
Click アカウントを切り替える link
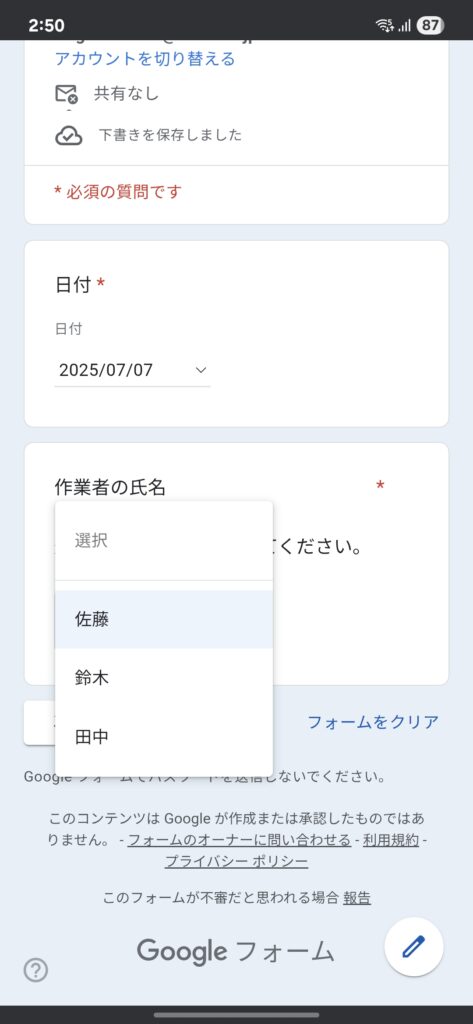(x=145, y=59)
